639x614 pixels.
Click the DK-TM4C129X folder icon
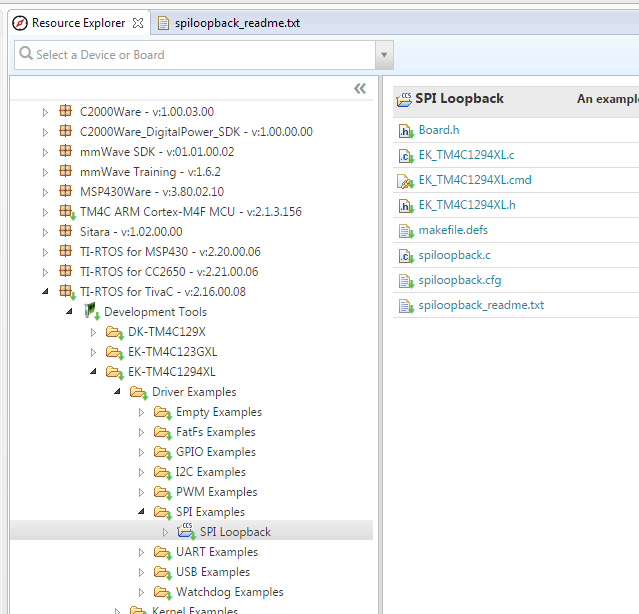click(x=115, y=332)
